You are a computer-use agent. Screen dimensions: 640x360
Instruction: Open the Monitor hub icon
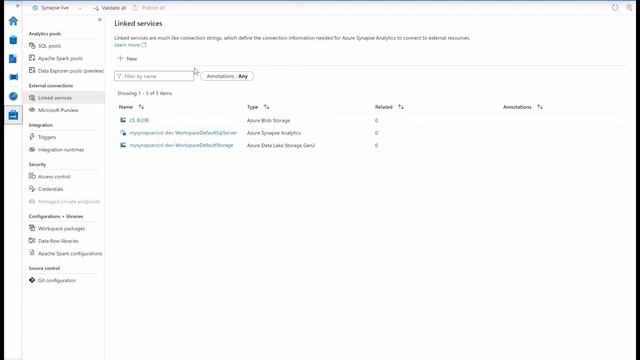tap(13, 96)
